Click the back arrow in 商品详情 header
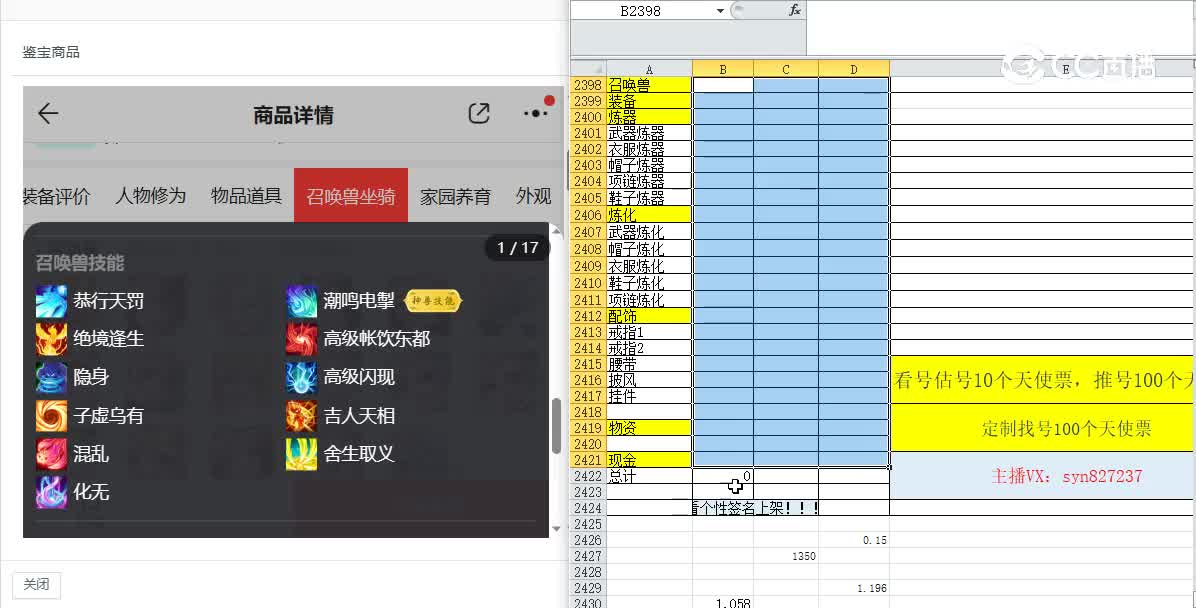1196x608 pixels. [x=48, y=114]
